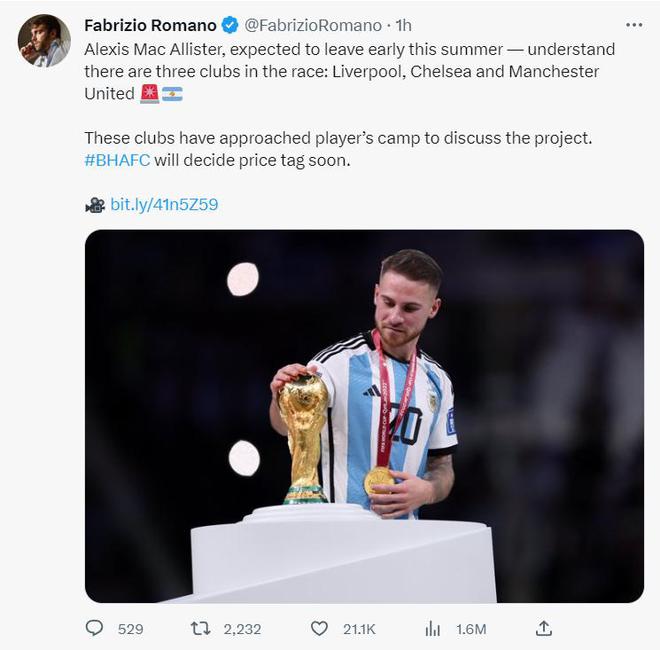Open the bit.ly/41n5Z59 link
This screenshot has height=650, width=660.
[x=164, y=205]
